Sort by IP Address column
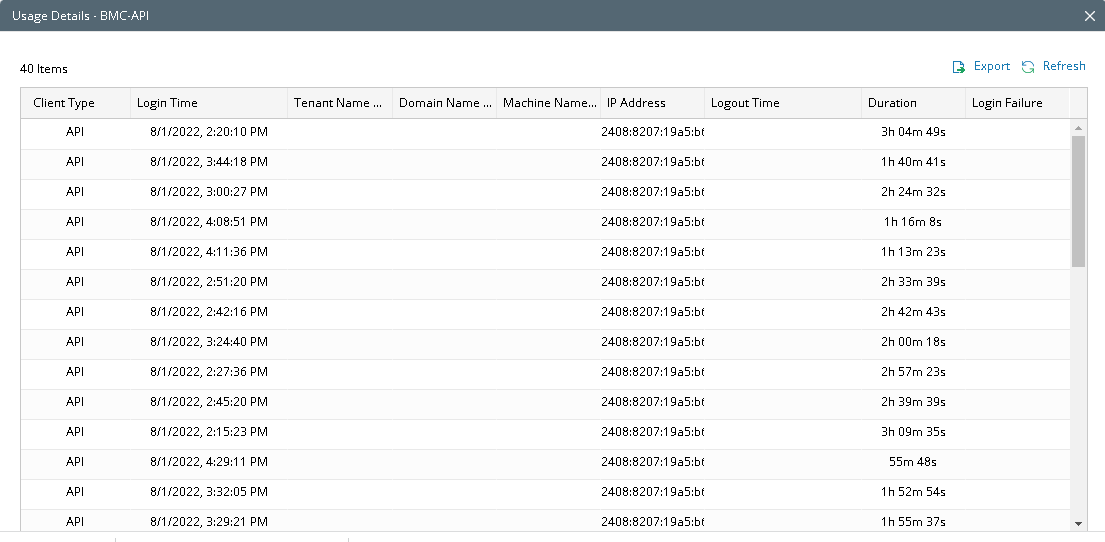 (x=636, y=103)
